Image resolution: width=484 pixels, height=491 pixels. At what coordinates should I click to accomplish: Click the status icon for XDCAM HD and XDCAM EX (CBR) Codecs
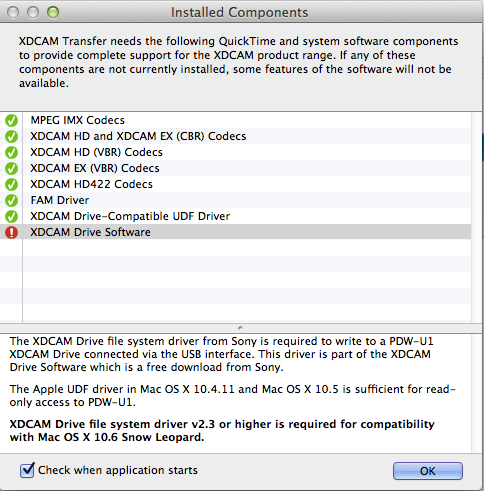point(11,136)
